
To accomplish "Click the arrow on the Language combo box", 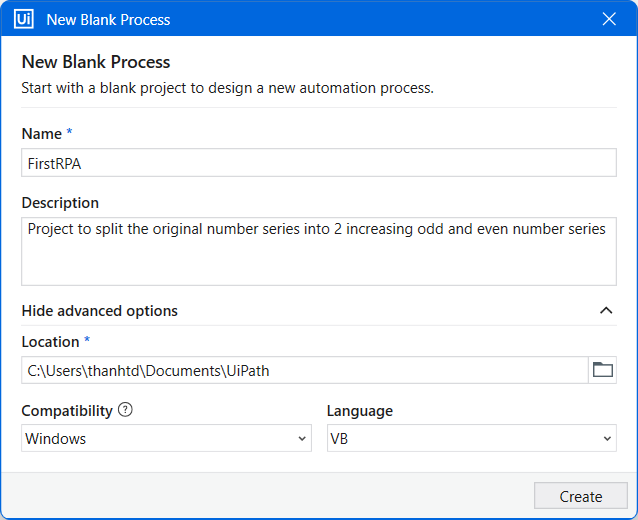I will tap(607, 439).
